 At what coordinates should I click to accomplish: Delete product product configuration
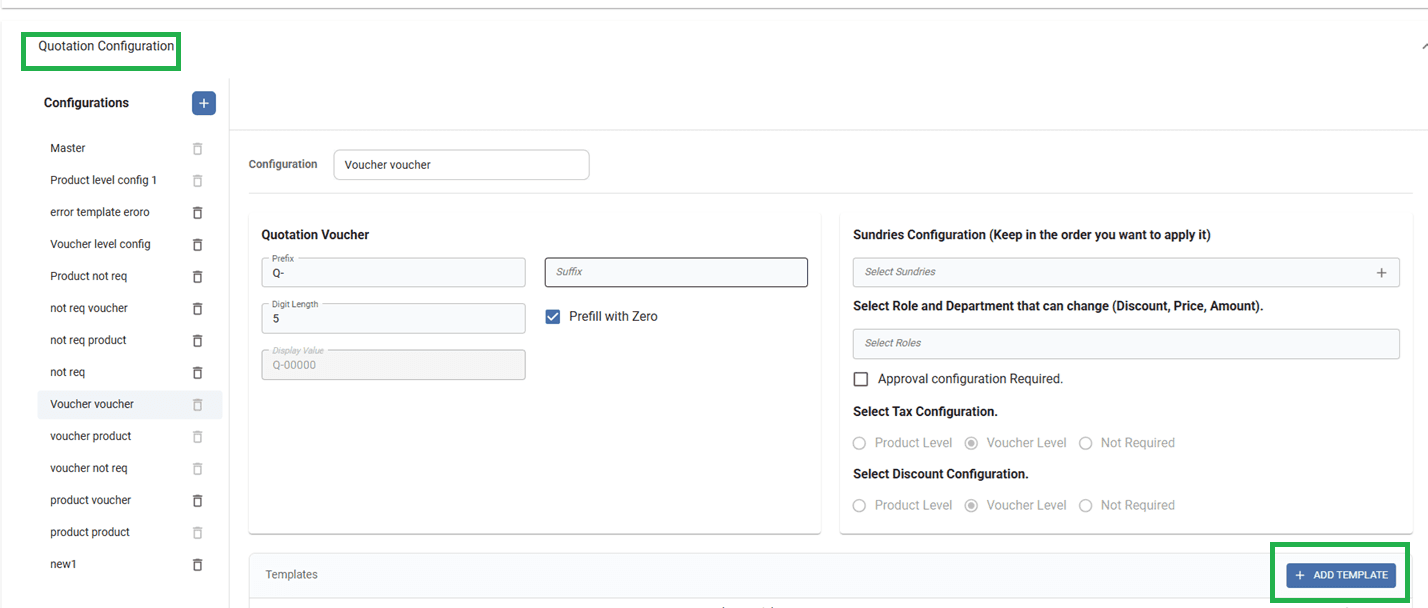click(x=197, y=532)
